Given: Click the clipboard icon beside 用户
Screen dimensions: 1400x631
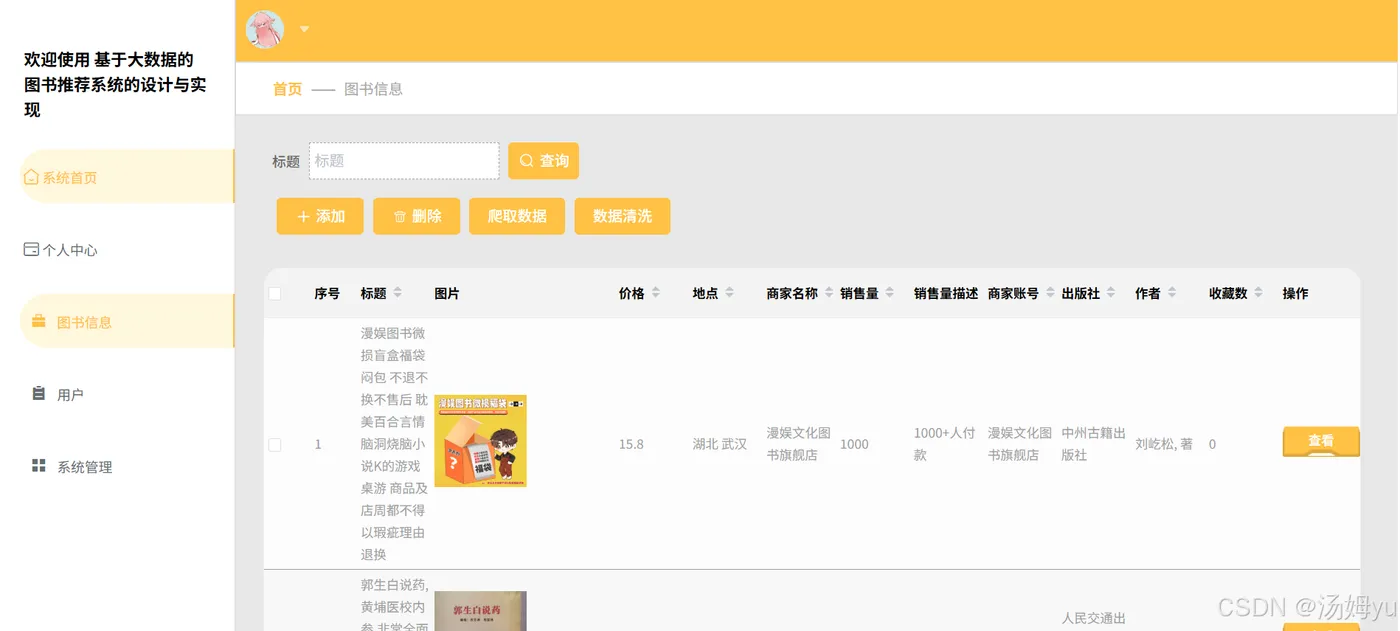Looking at the screenshot, I should click(x=39, y=393).
